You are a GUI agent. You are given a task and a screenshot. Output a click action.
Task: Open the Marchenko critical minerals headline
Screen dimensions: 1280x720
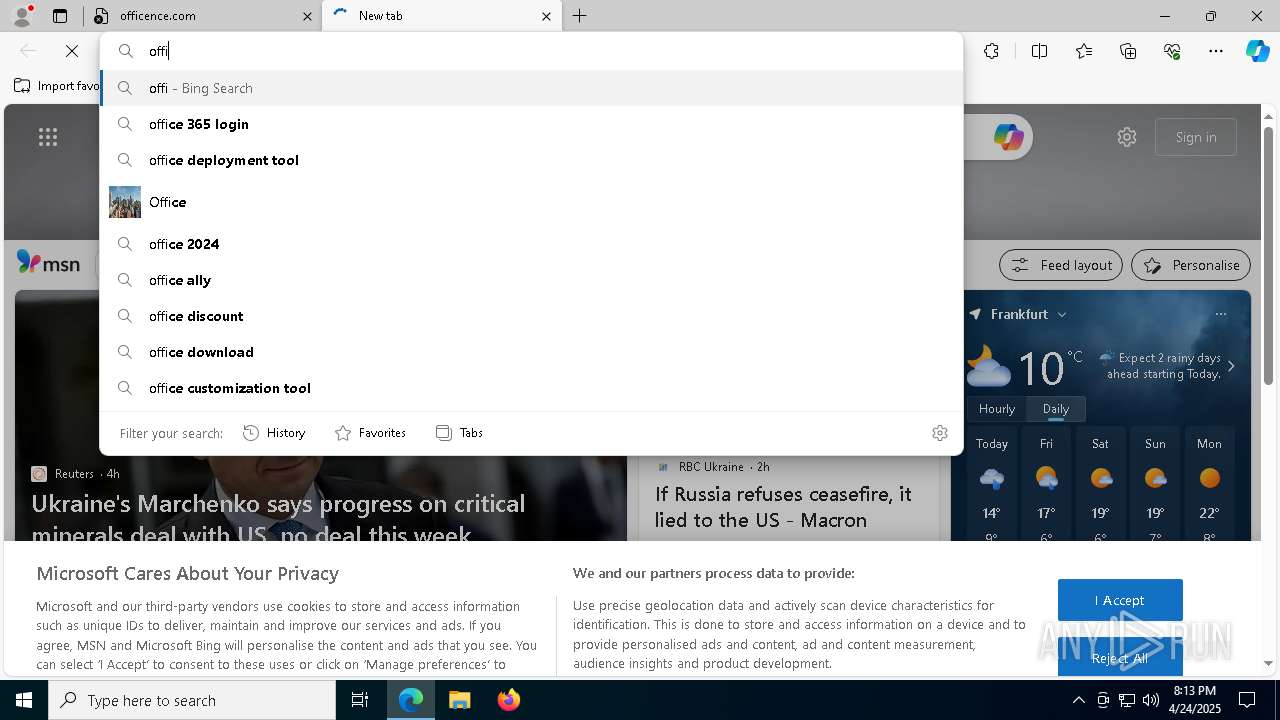pos(278,518)
